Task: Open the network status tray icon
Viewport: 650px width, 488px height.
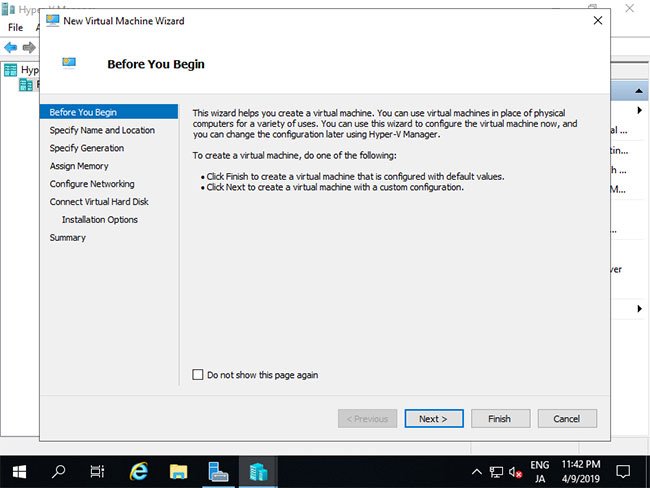Action: (496, 472)
